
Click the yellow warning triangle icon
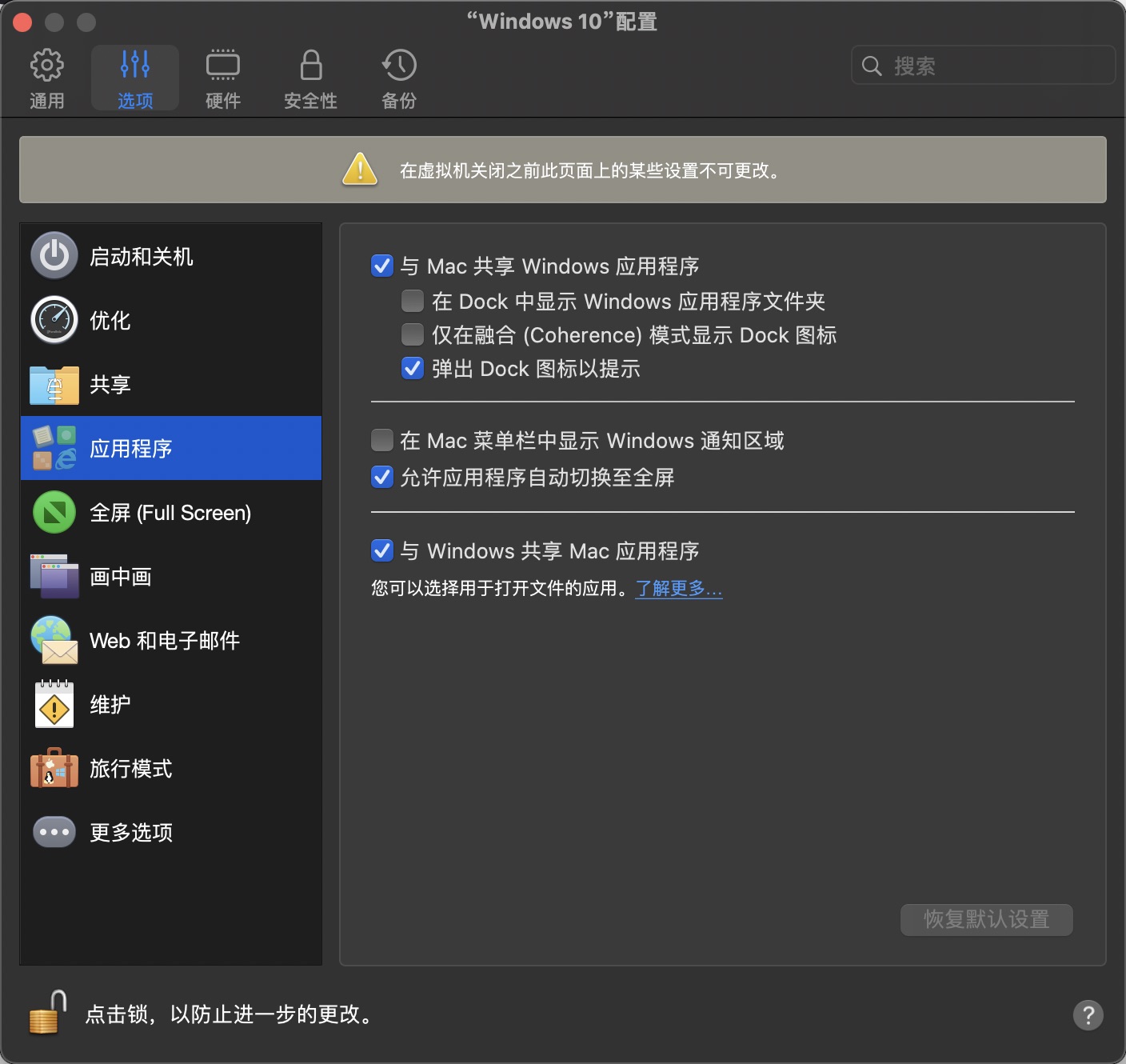[x=360, y=169]
